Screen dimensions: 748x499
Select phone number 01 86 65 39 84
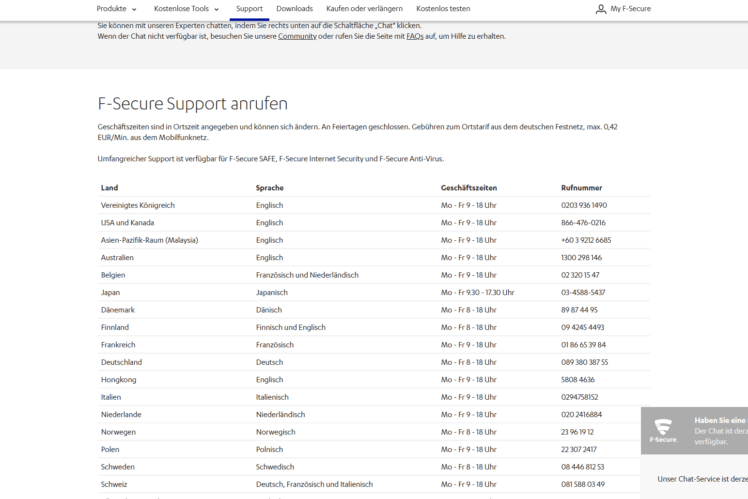(583, 345)
